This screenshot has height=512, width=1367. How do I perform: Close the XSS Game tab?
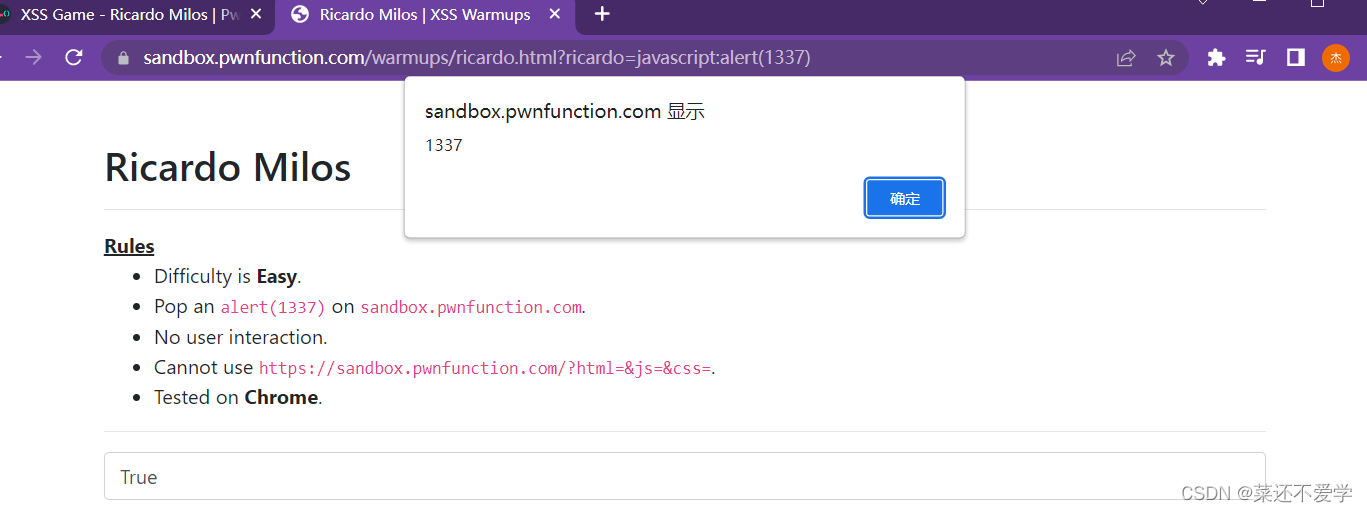[257, 15]
